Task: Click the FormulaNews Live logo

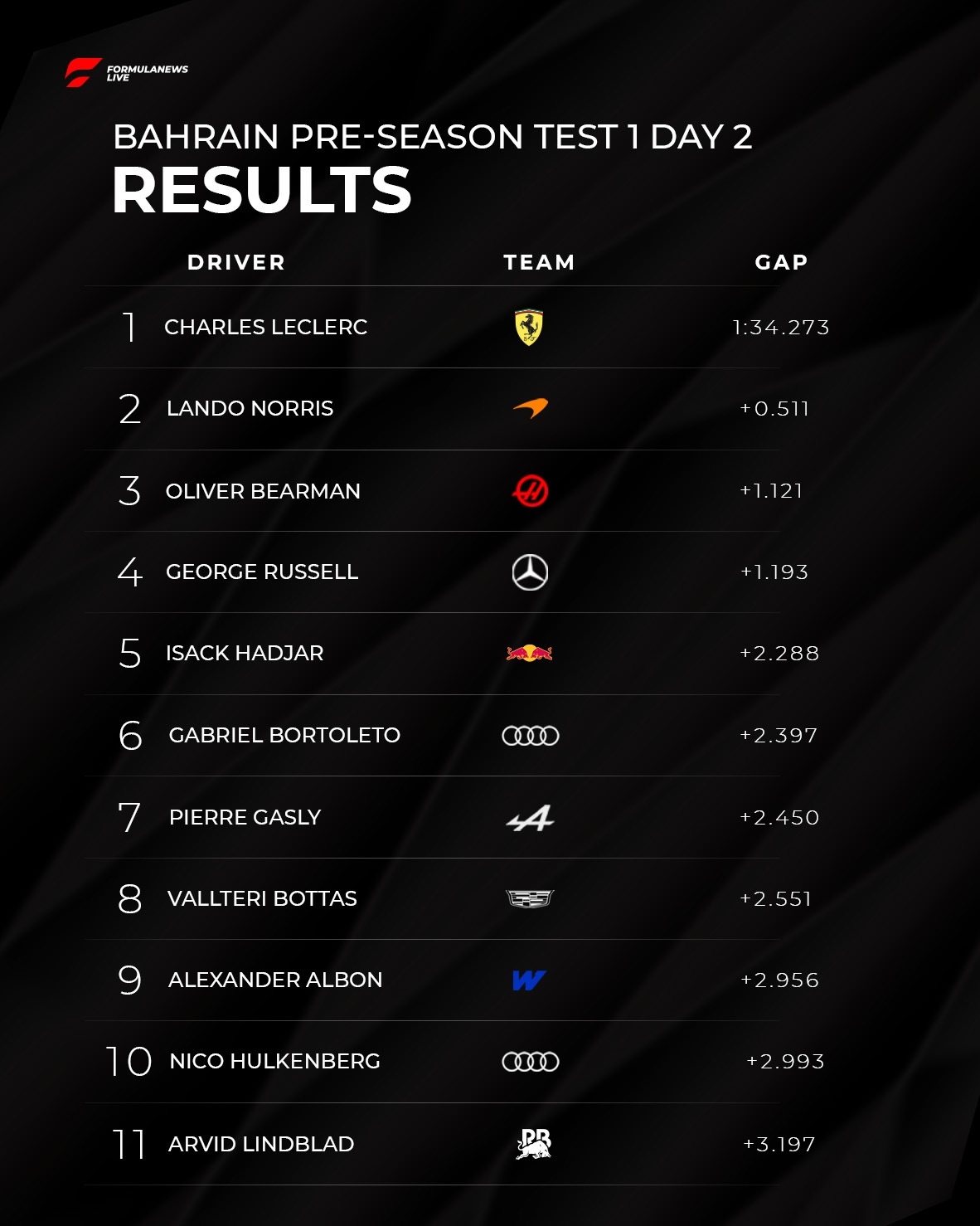Action: click(x=126, y=73)
